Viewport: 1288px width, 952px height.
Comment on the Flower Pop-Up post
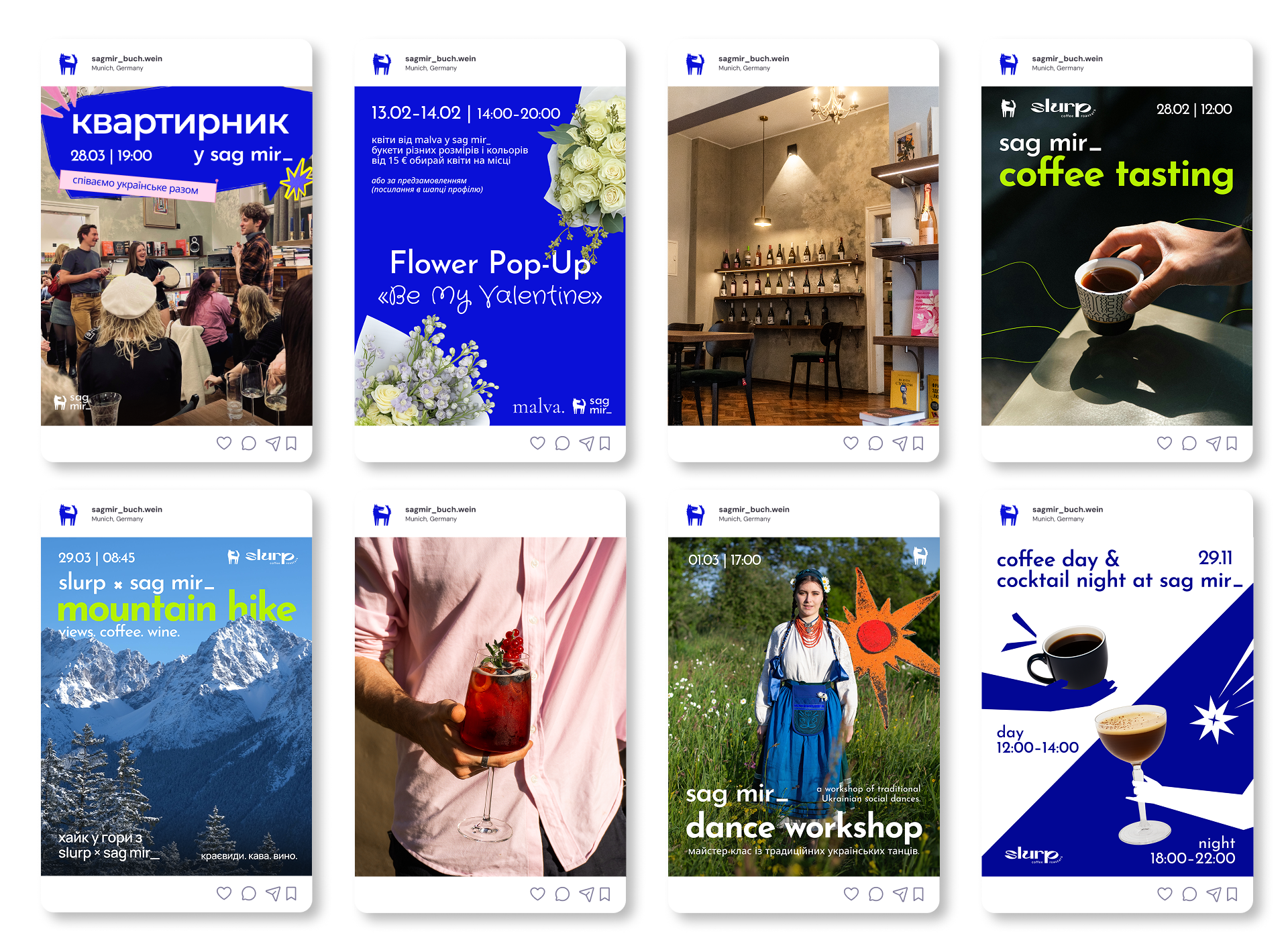(562, 443)
